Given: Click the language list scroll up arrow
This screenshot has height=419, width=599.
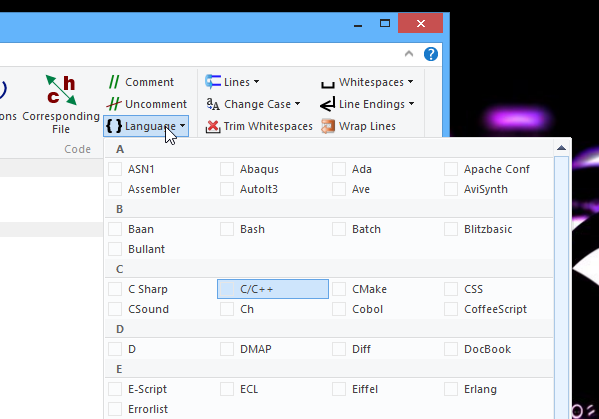Looking at the screenshot, I should pos(561,148).
